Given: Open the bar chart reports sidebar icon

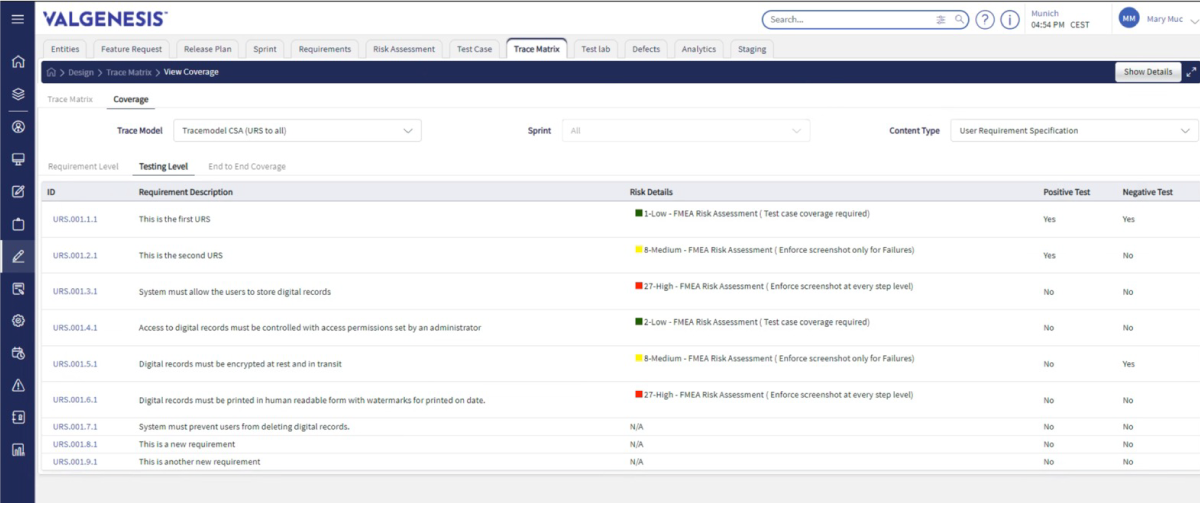Looking at the screenshot, I should [x=17, y=450].
